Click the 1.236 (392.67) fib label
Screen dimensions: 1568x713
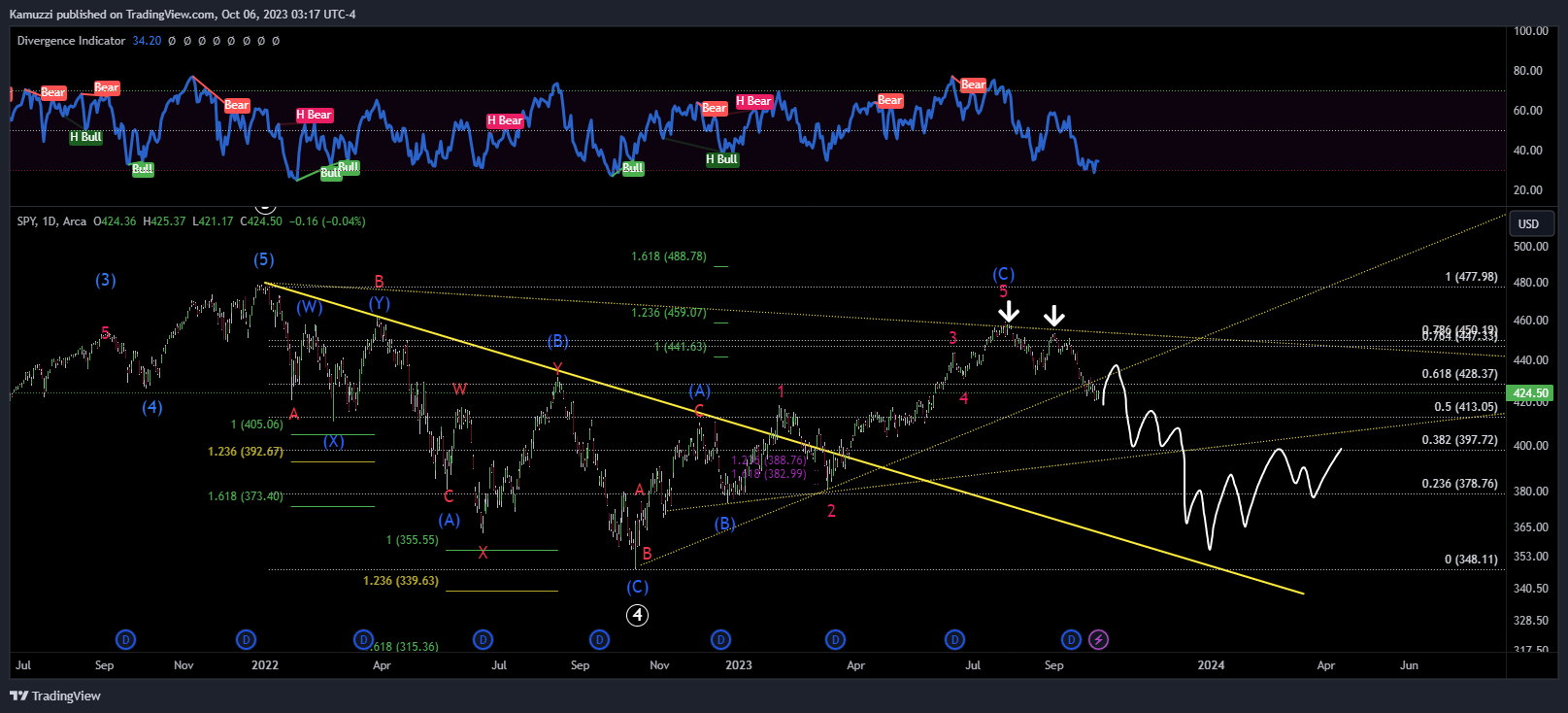point(246,452)
